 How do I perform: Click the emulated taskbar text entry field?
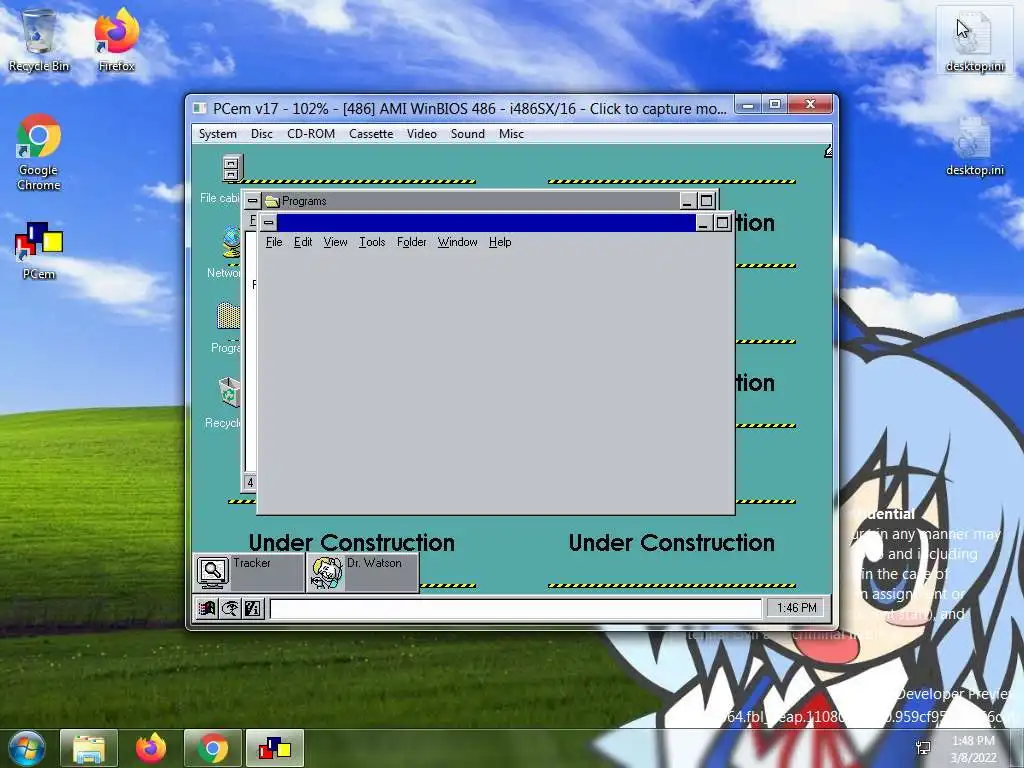pyautogui.click(x=515, y=609)
